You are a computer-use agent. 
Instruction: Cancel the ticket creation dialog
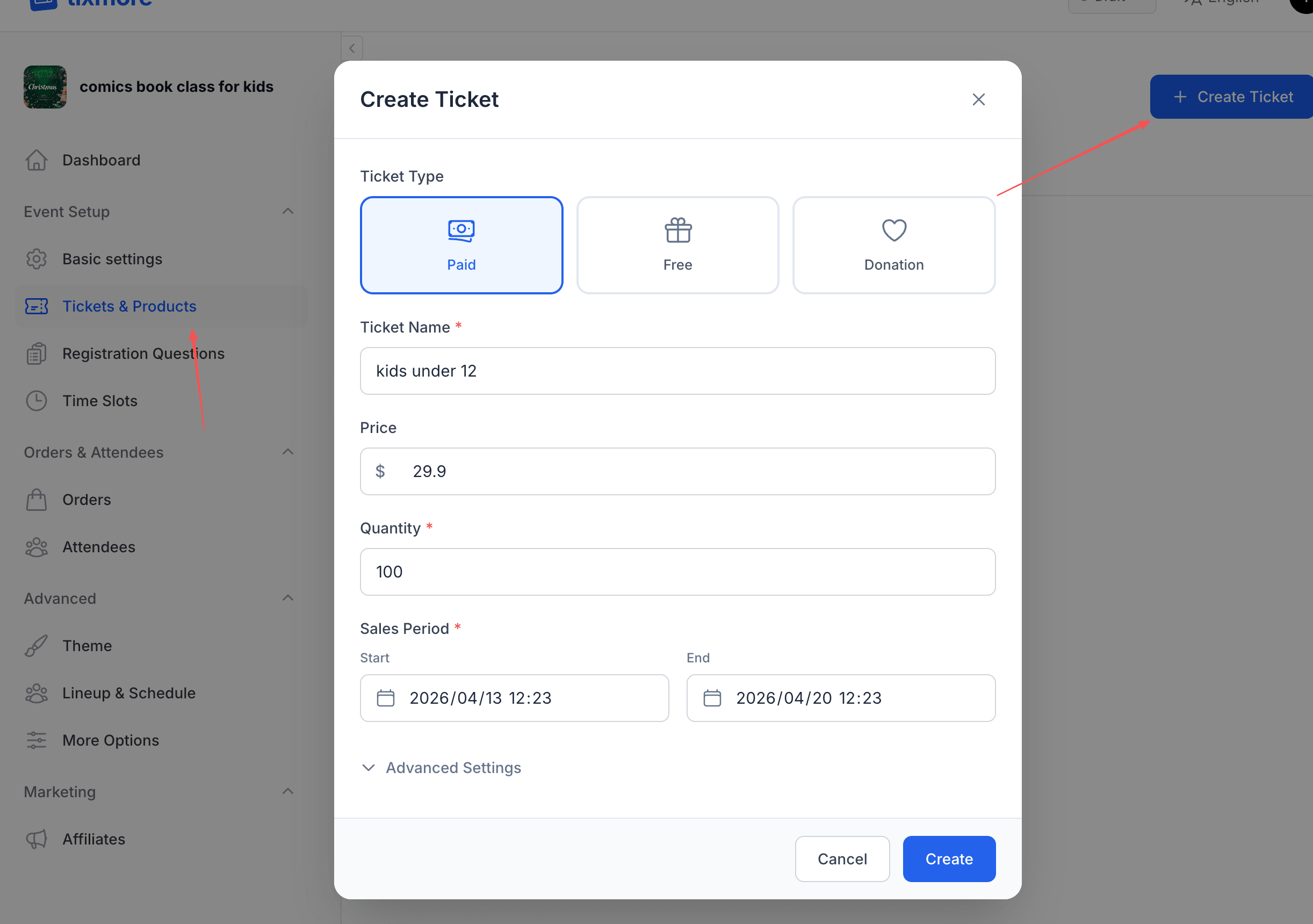pos(842,858)
